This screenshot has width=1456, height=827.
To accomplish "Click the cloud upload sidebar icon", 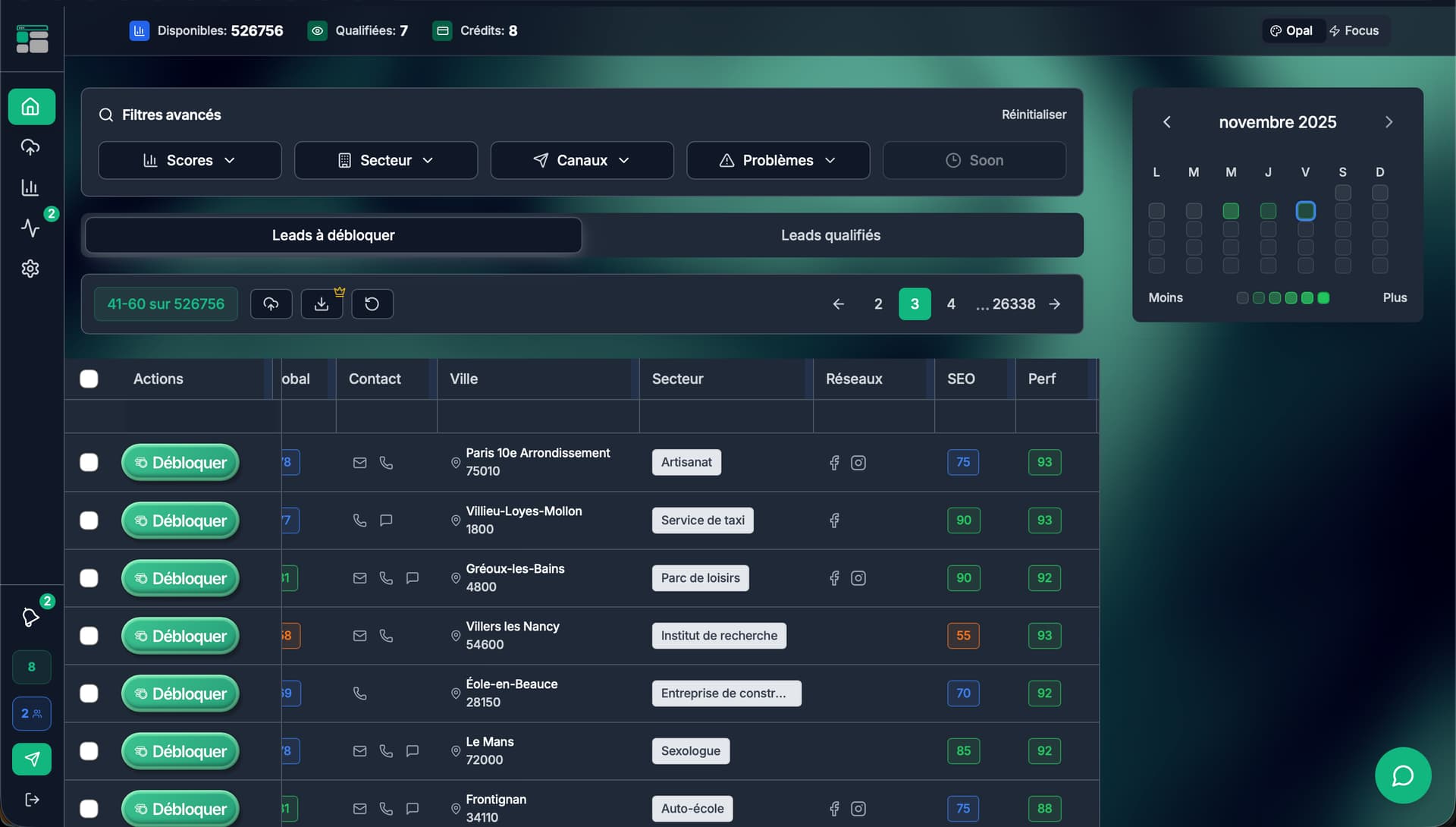I will click(x=30, y=147).
